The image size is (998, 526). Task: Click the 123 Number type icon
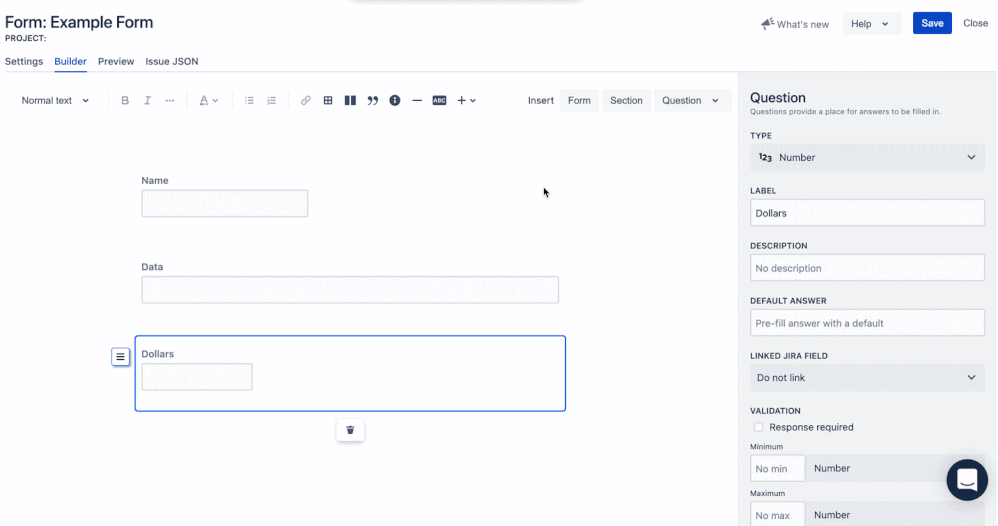[x=765, y=157]
